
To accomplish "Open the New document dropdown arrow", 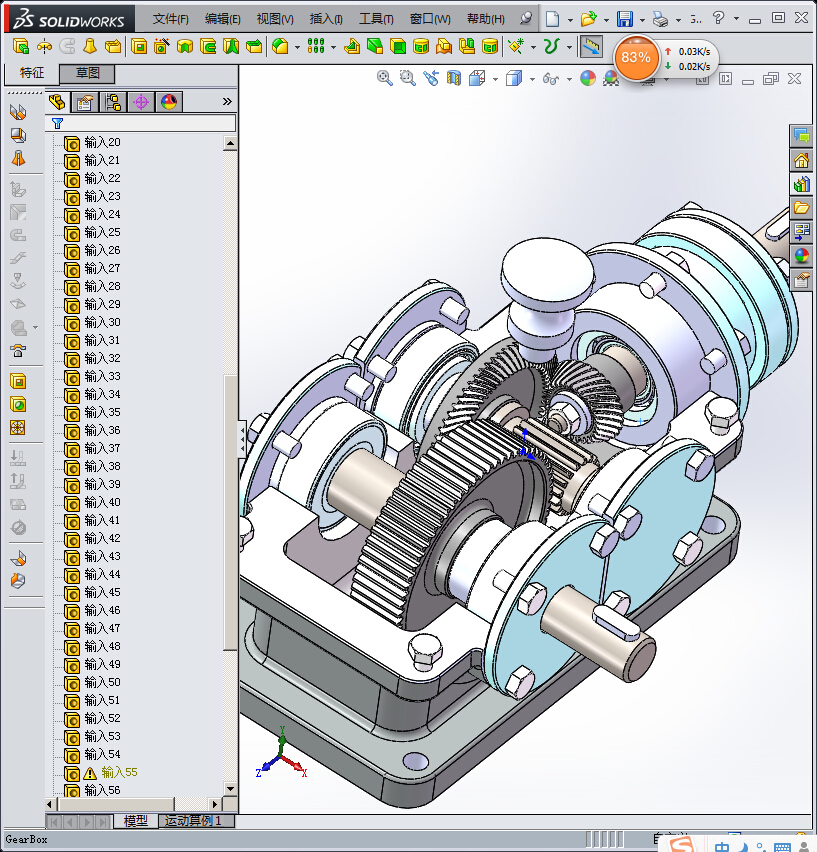I will [x=570, y=20].
